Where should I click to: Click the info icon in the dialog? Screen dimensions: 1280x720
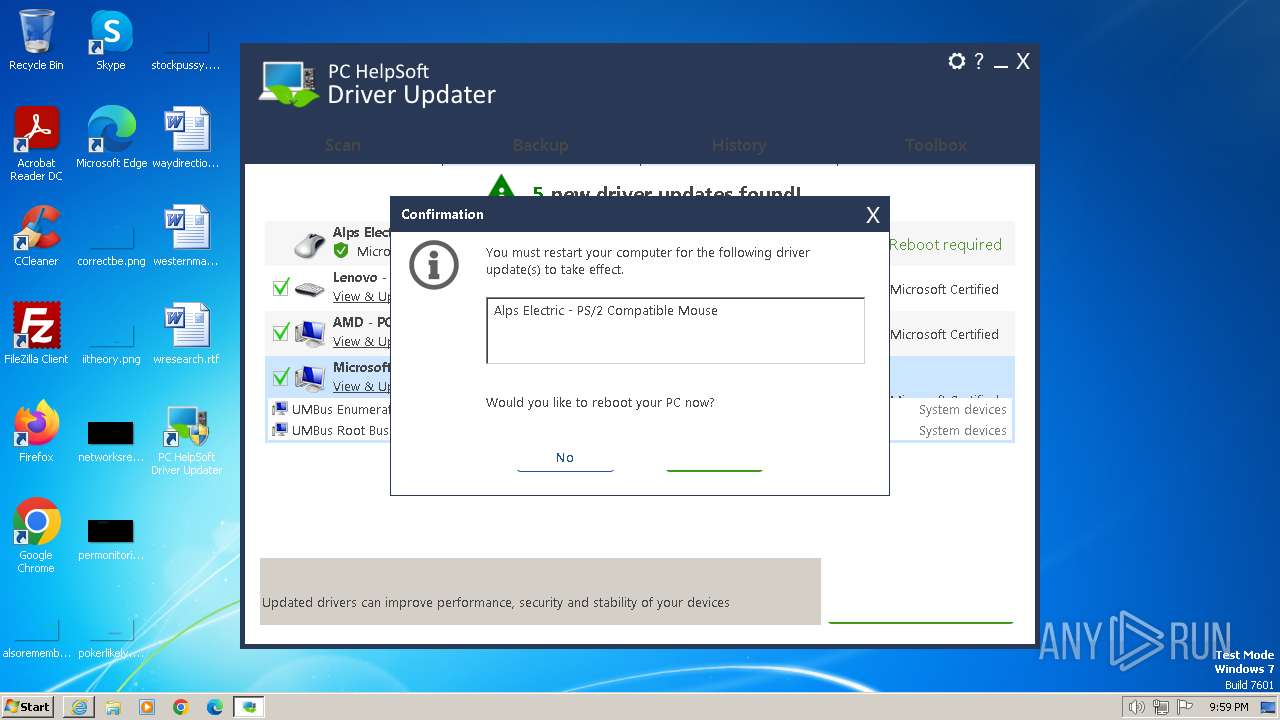point(434,265)
